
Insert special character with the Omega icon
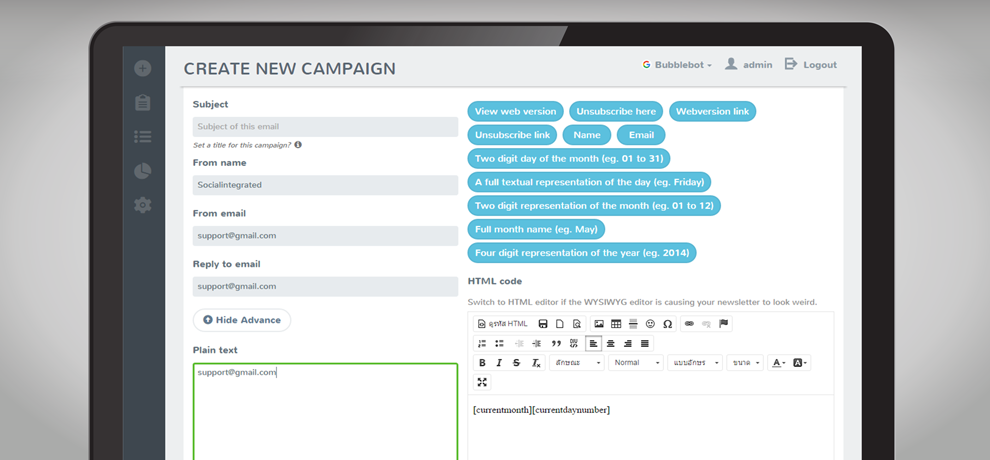pos(667,324)
